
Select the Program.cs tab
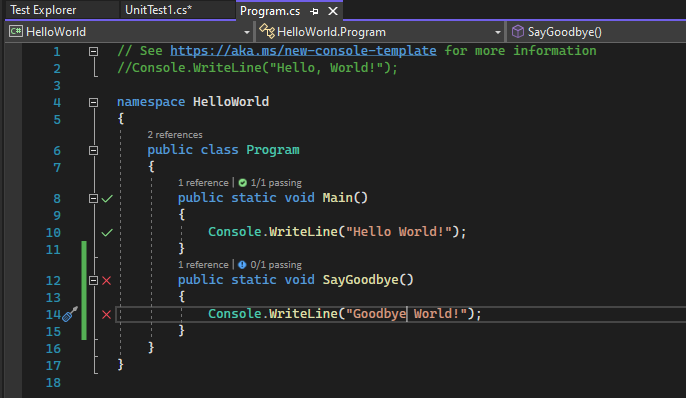click(x=270, y=11)
